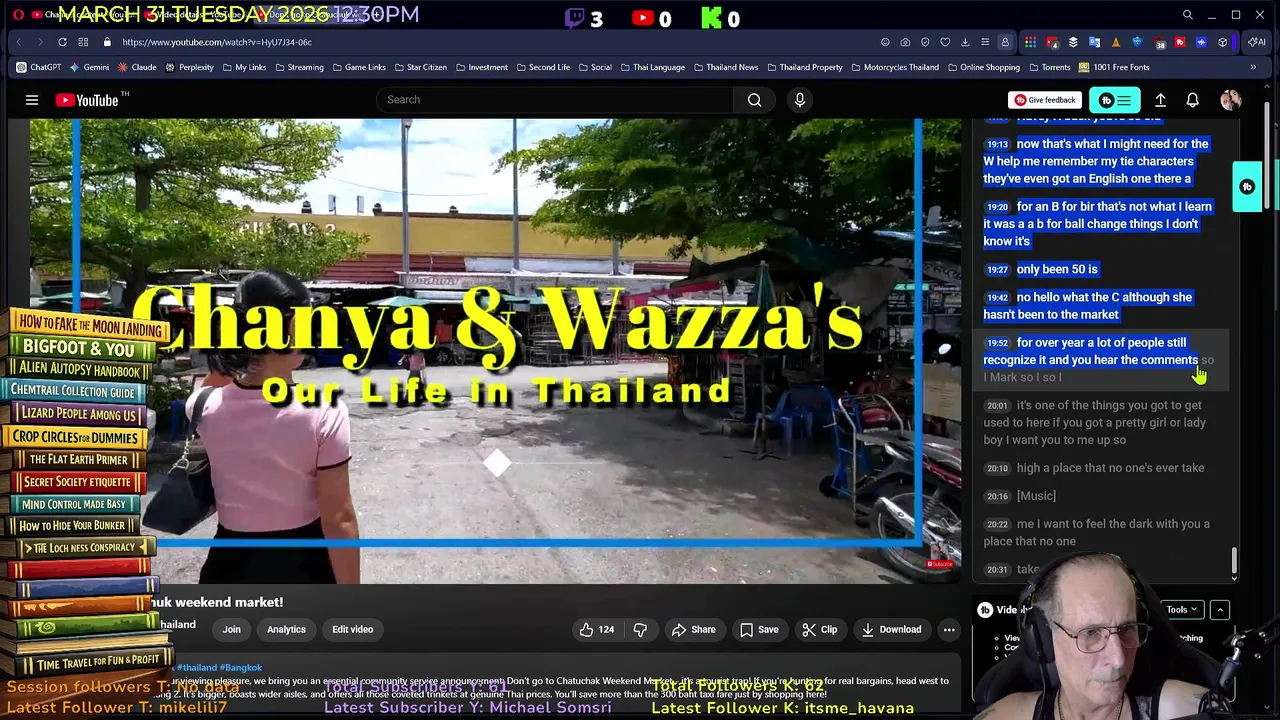This screenshot has width=1280, height=720.
Task: Dislike the video with thumbs down
Action: [x=640, y=630]
